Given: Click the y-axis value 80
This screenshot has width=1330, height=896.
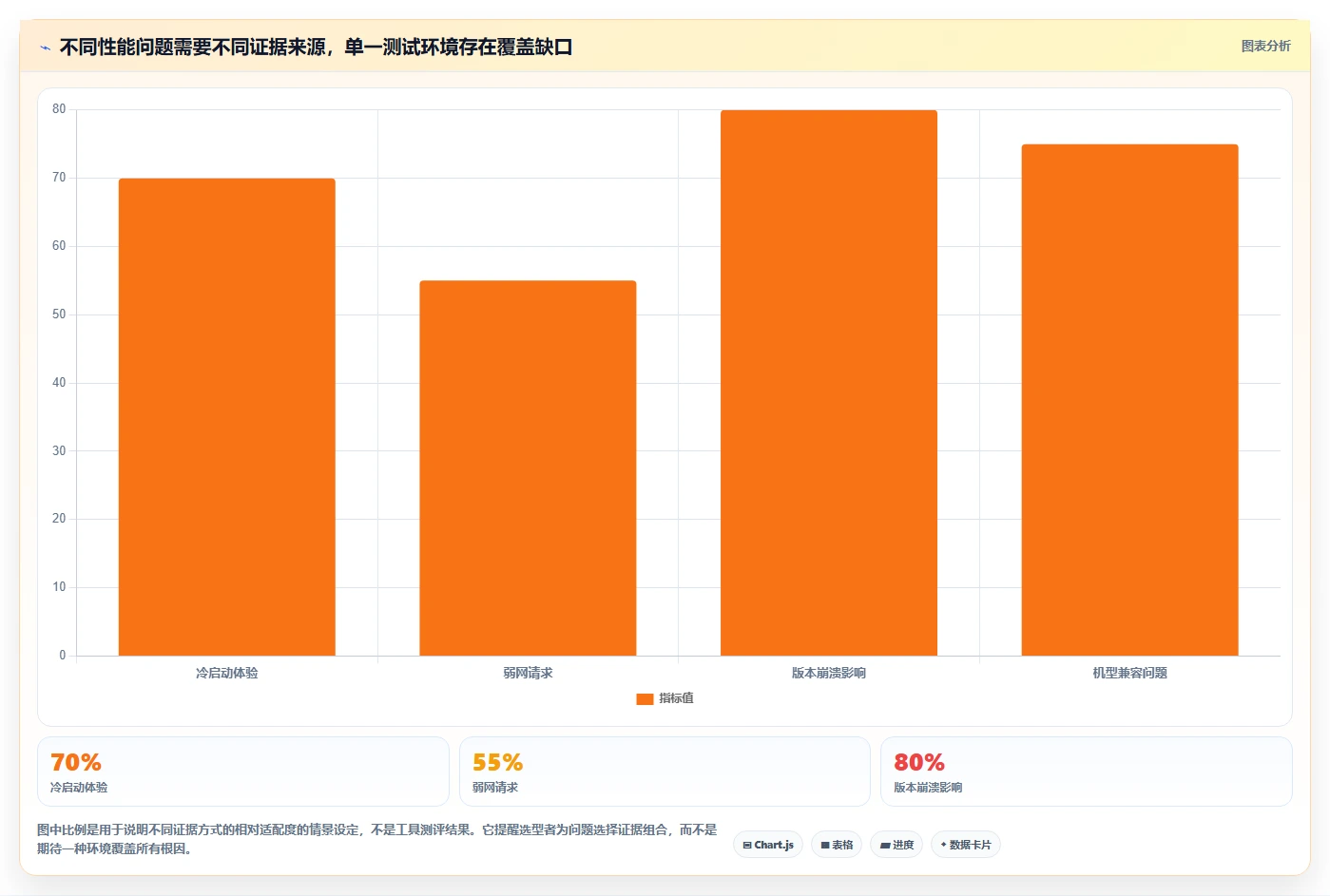Looking at the screenshot, I should click(59, 109).
